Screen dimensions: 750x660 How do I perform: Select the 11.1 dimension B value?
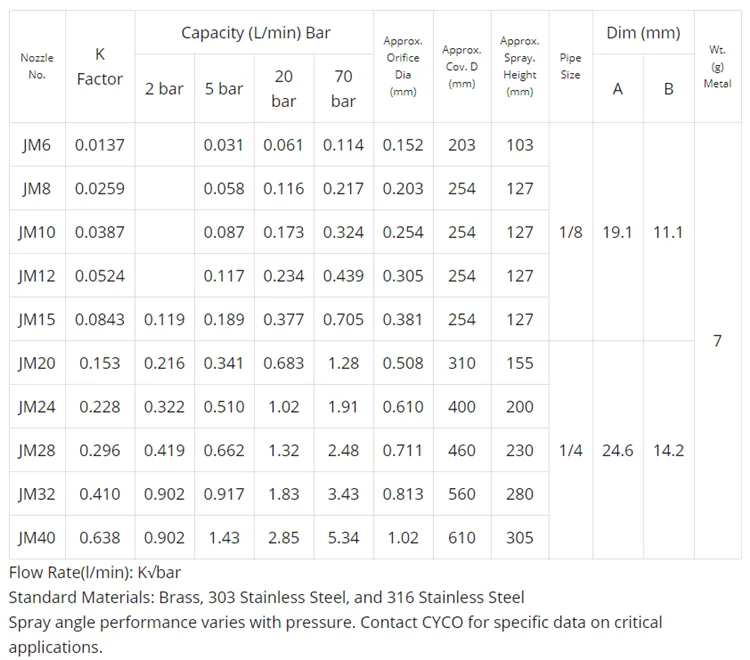[668, 232]
